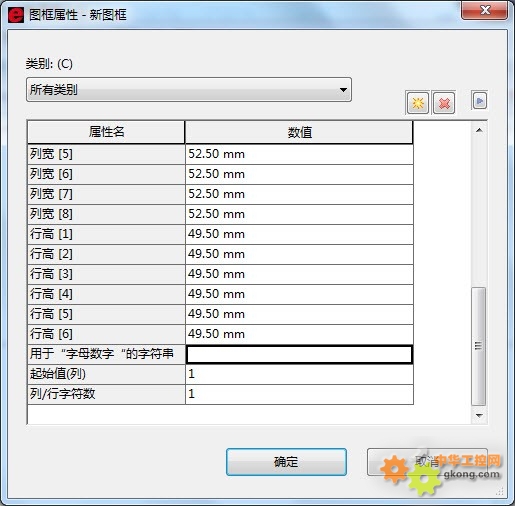Click the value field for 用于字母数字的字符串
515x506 pixels.
299,354
